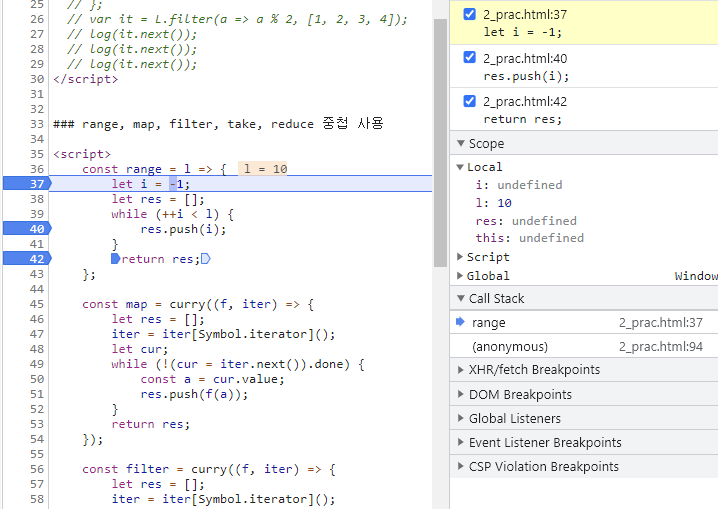Collapse the Scope section
This screenshot has width=718, height=509.
point(461,143)
